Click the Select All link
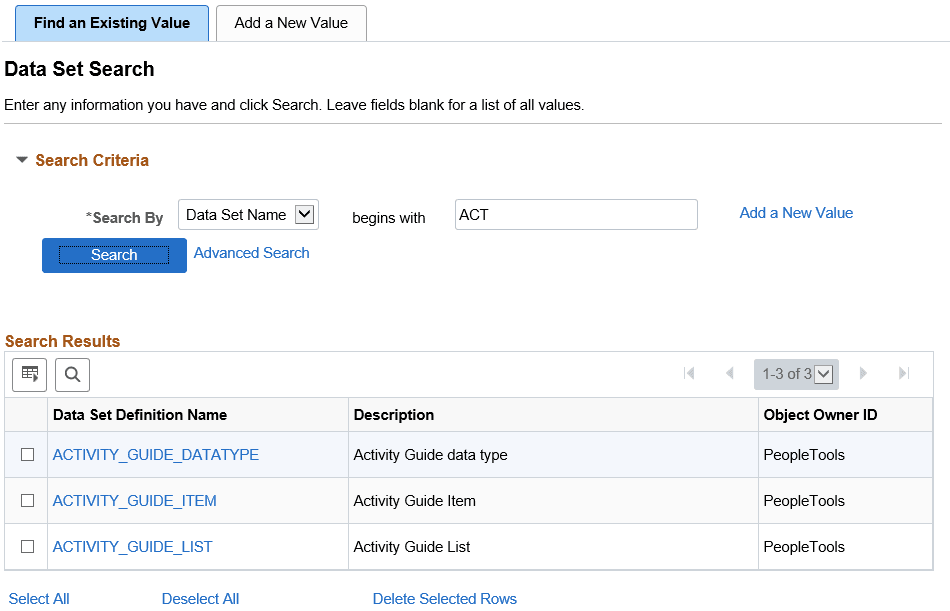 pos(39,598)
